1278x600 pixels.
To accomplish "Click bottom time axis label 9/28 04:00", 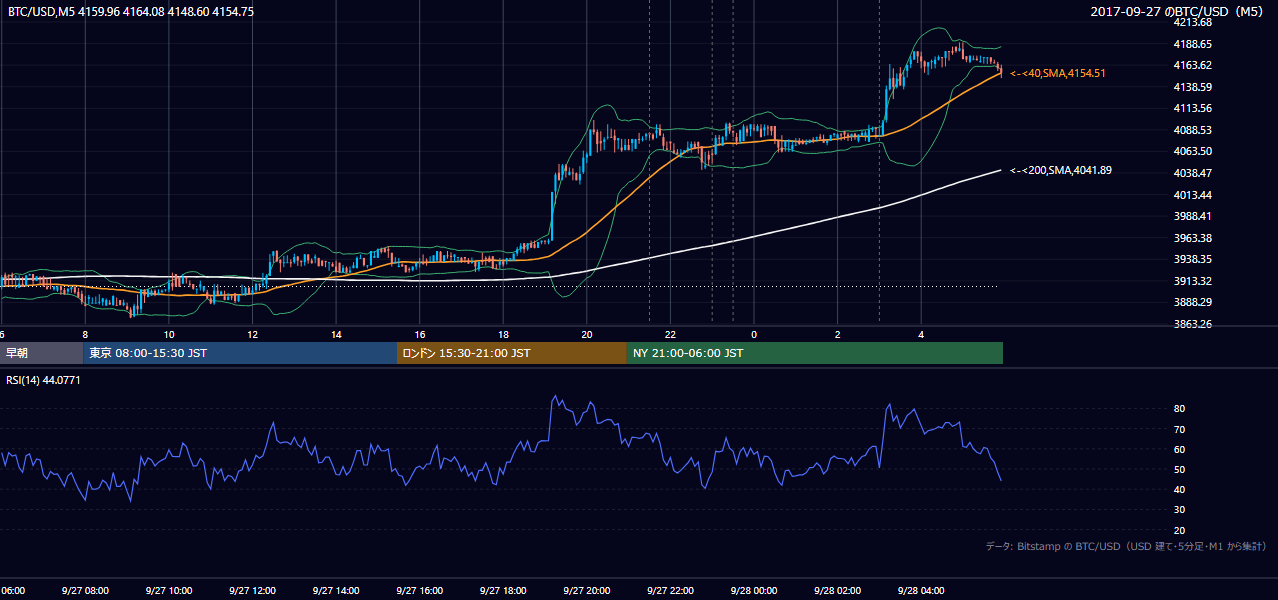I will coord(921,591).
